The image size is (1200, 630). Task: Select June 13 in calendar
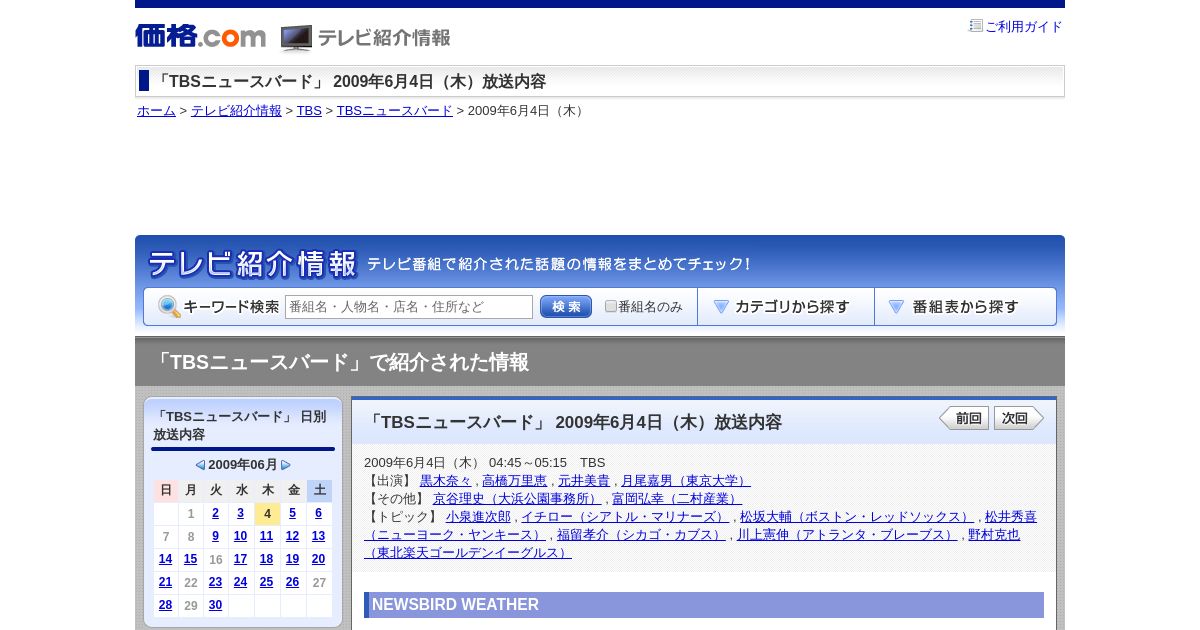coord(318,536)
